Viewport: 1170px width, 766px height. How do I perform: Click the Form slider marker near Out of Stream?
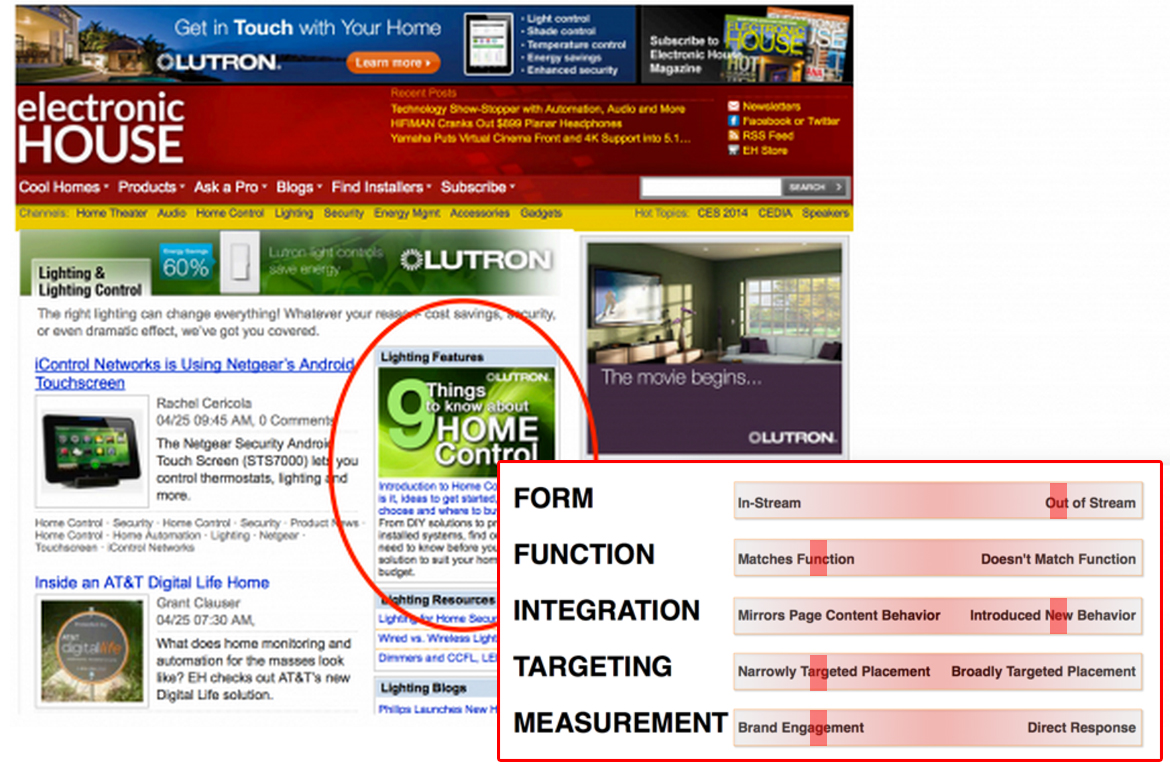click(x=1058, y=501)
